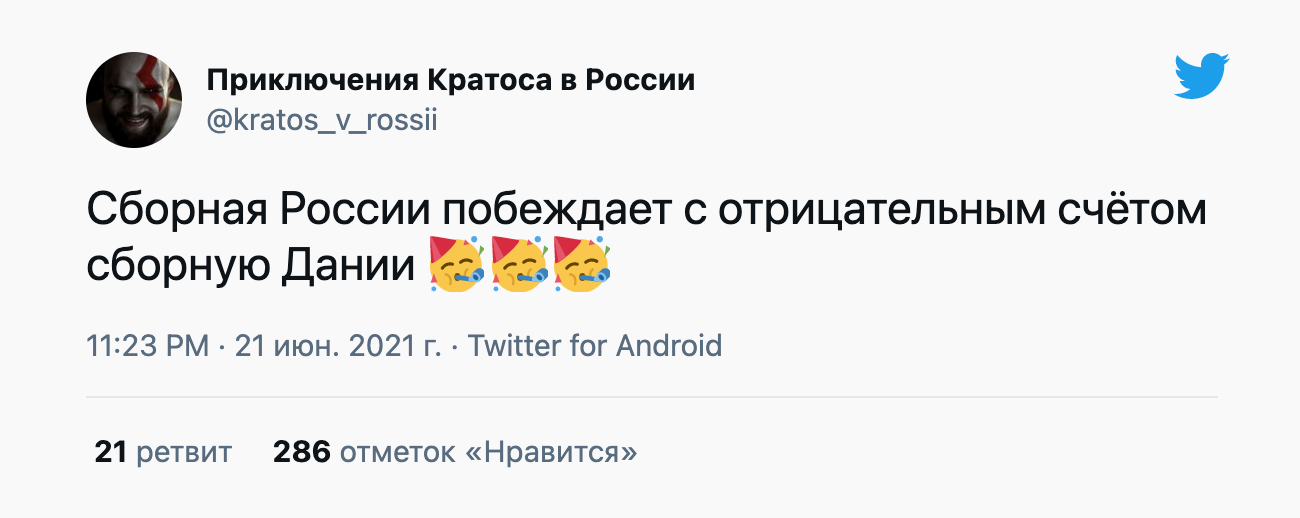Screen dimensions: 1300x518
Task: Open display name Приключения Кратоса в России
Action: coord(450,80)
